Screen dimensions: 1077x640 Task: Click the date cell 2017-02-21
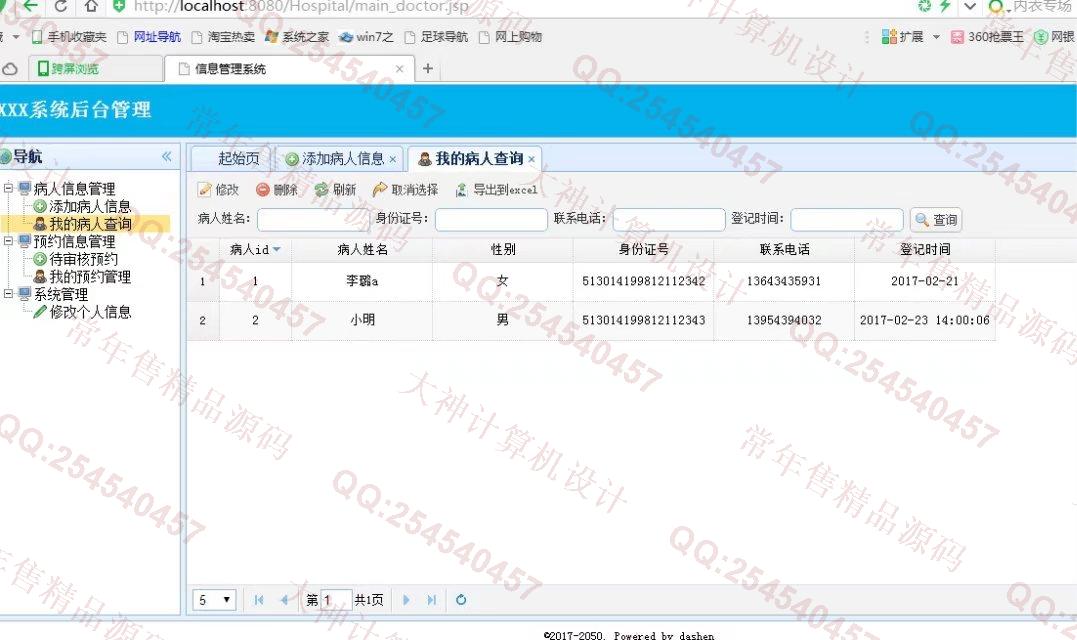[x=925, y=281]
